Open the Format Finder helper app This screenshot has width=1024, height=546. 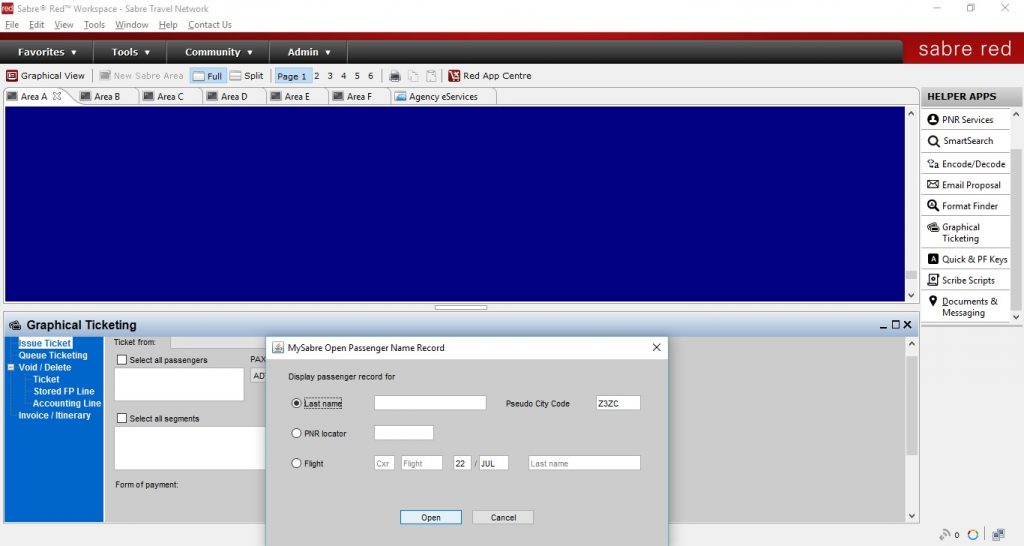tap(963, 206)
